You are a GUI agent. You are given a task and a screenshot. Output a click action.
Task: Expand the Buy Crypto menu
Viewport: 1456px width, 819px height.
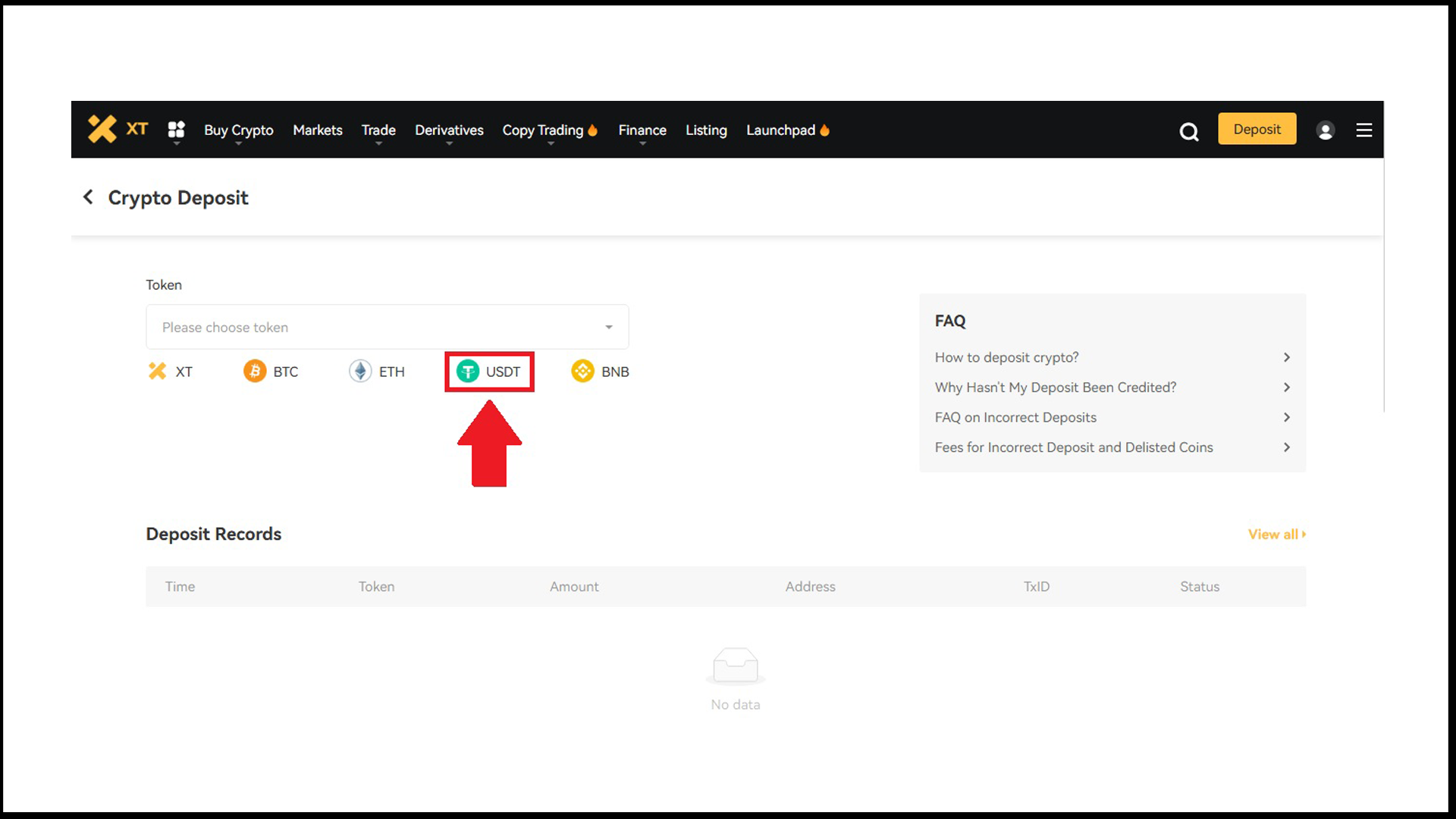click(238, 130)
